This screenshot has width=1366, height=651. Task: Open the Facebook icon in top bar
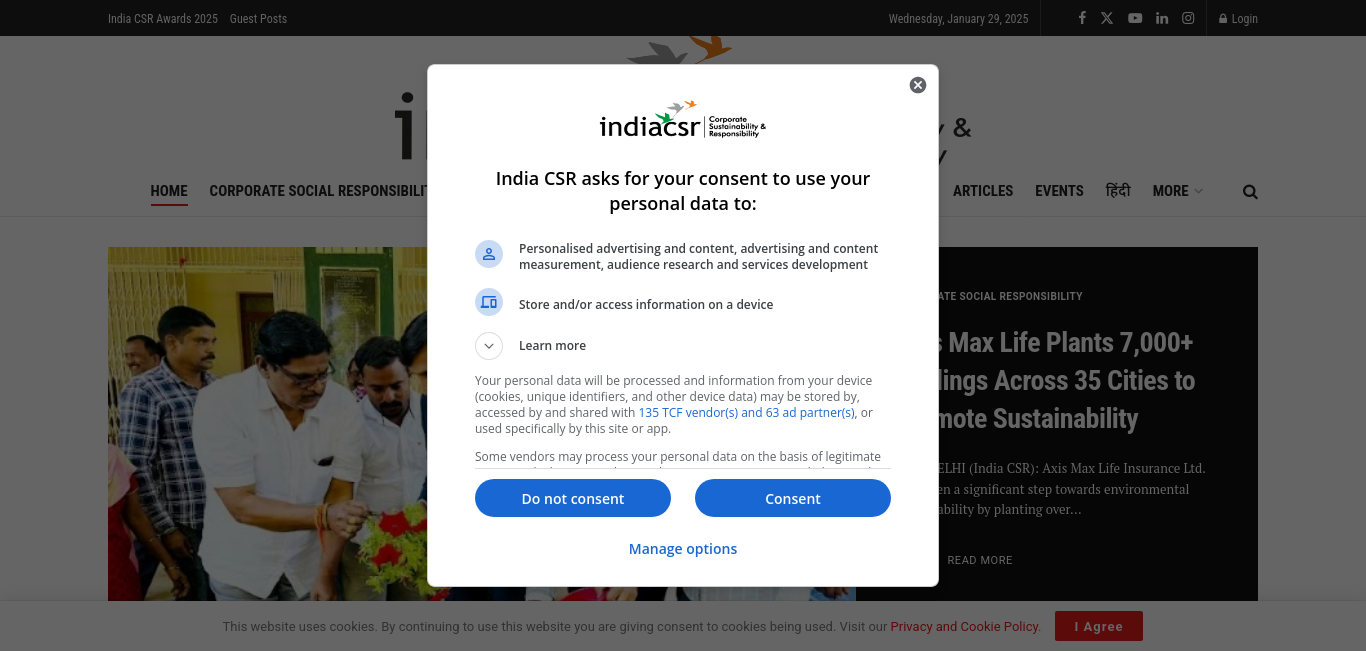1082,18
